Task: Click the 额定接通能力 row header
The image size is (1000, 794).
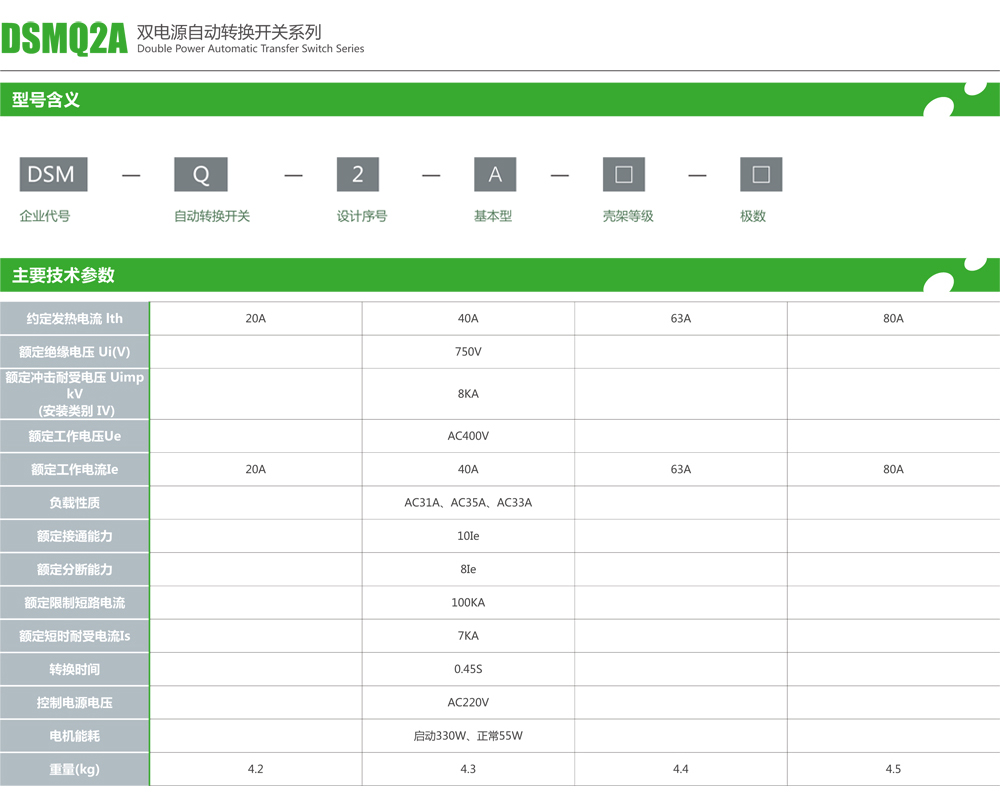Action: point(75,536)
